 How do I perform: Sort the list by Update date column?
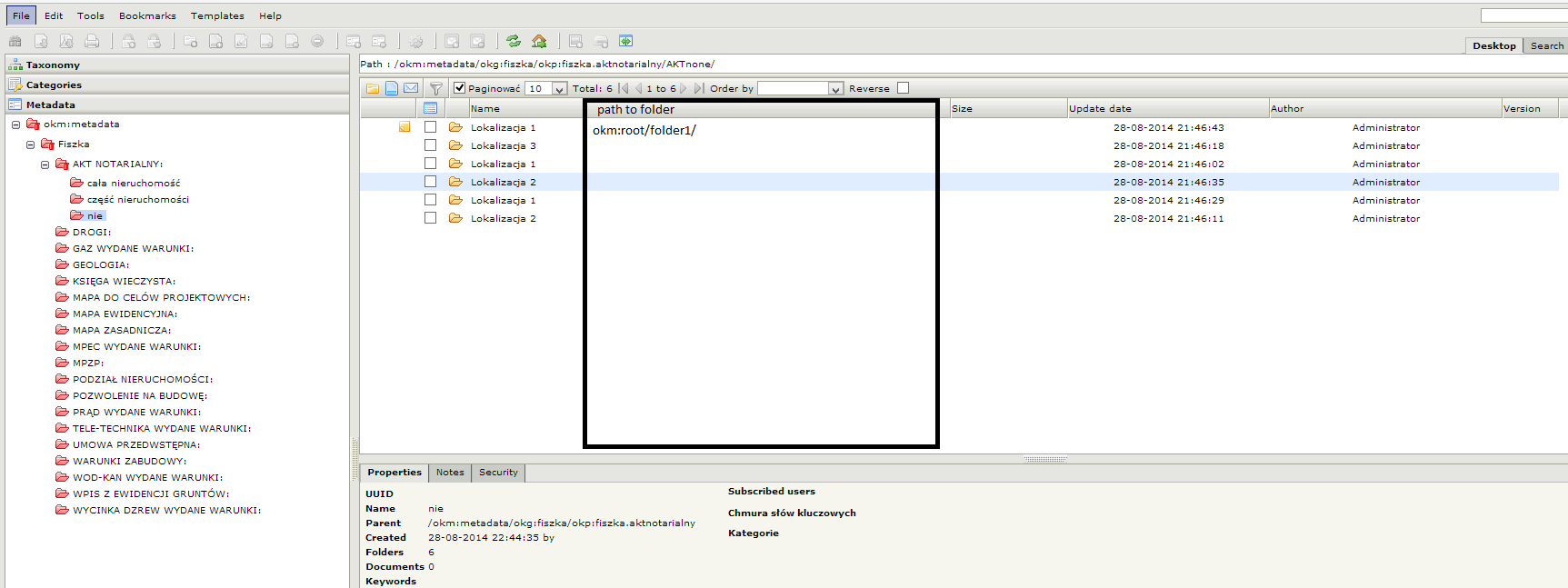pos(1168,108)
